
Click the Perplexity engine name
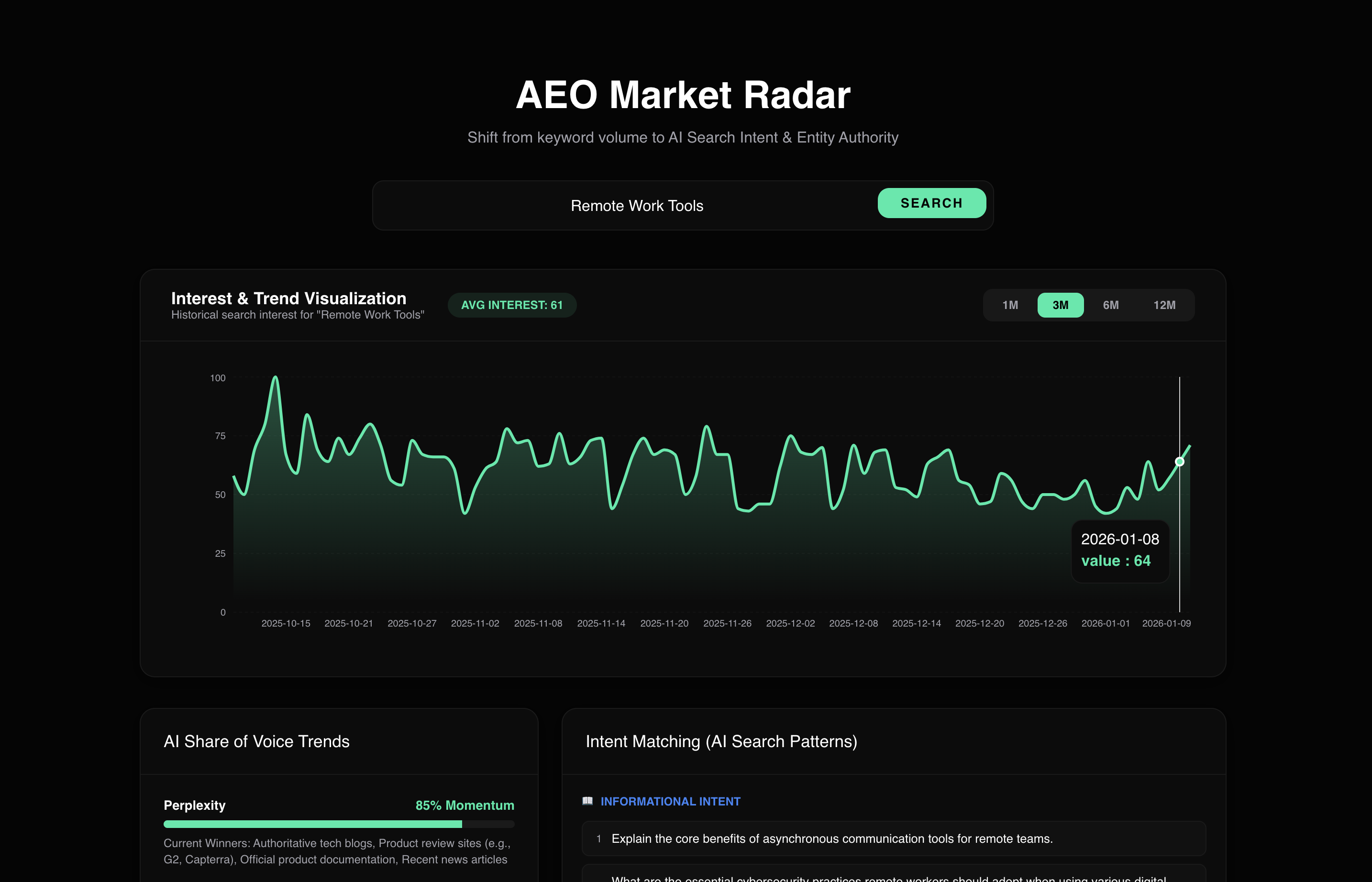click(x=194, y=805)
